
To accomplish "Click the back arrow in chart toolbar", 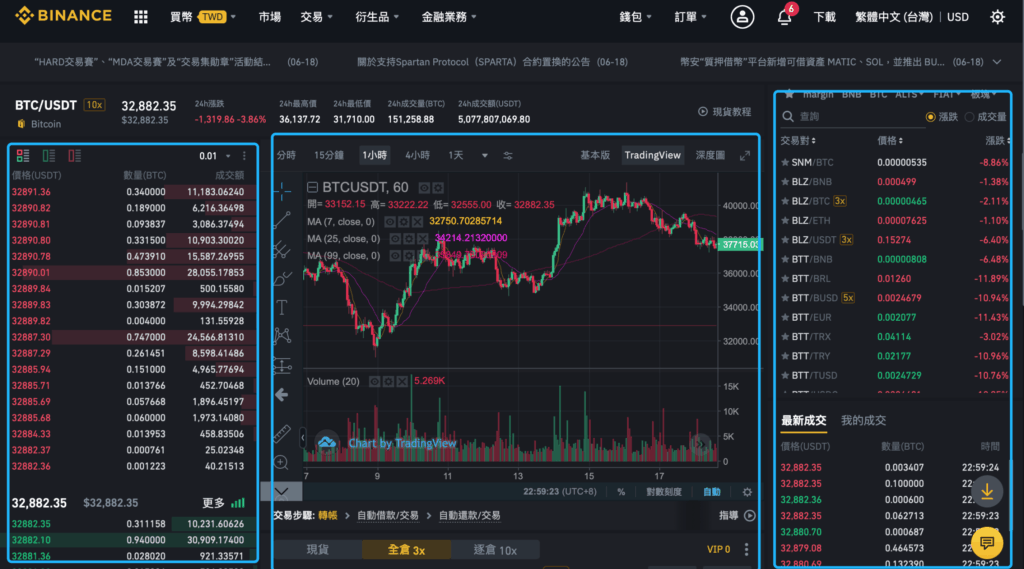I will pyautogui.click(x=281, y=395).
